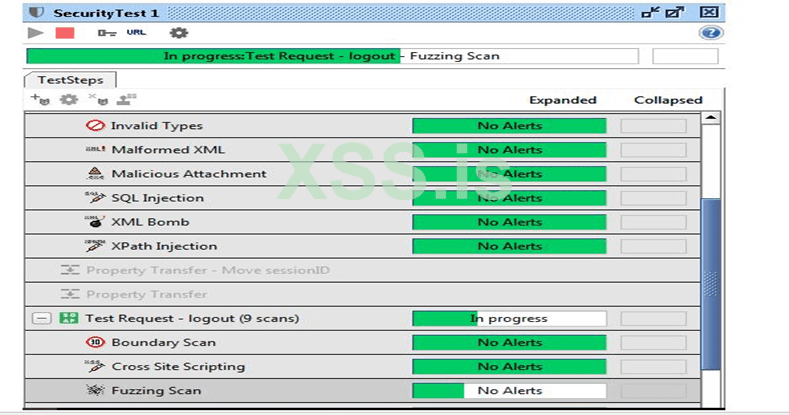789x415 pixels.
Task: Select the Invalid Types row text
Action: 156,126
